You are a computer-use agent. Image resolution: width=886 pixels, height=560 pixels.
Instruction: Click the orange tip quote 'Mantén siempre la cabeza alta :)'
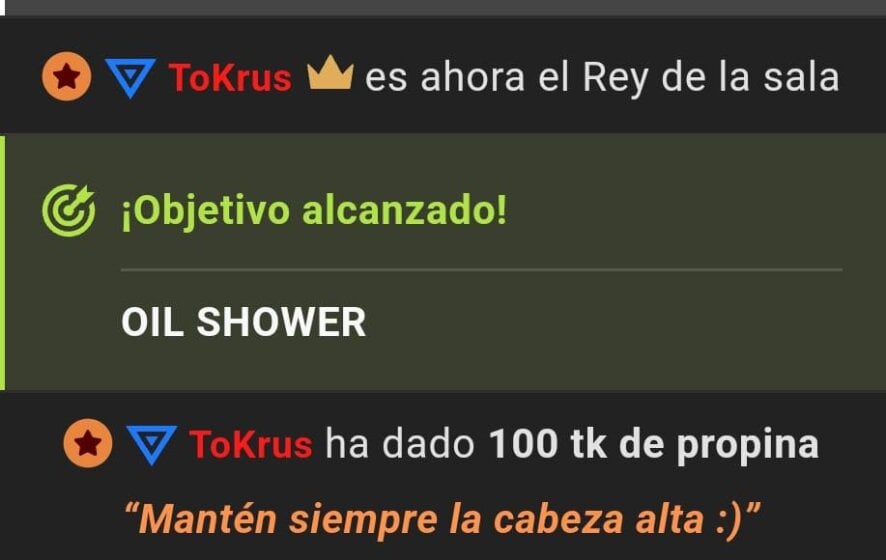click(442, 519)
